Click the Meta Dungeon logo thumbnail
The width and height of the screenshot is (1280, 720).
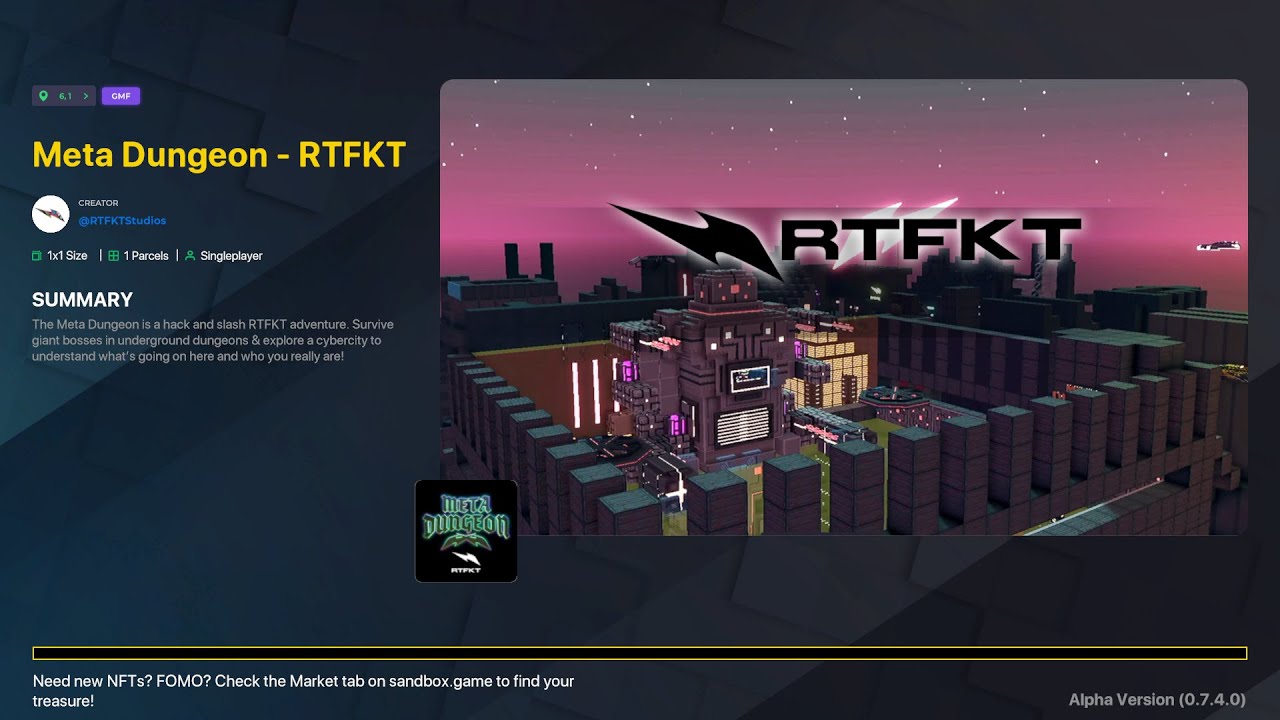(x=466, y=531)
